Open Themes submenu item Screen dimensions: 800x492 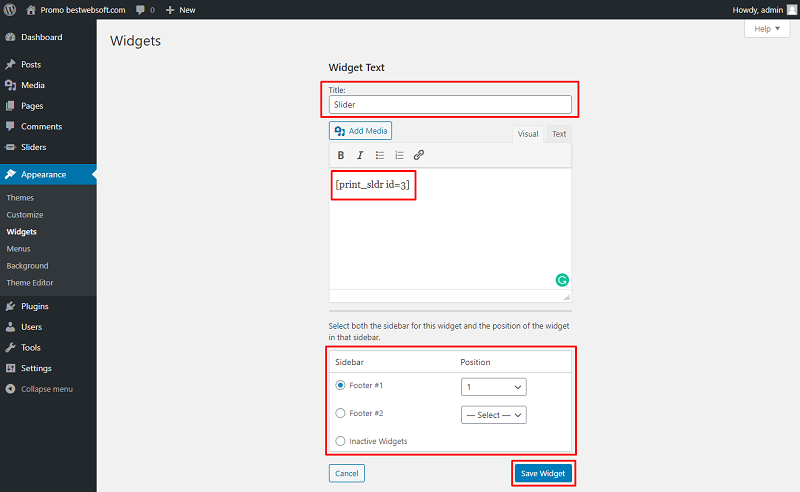[20, 198]
